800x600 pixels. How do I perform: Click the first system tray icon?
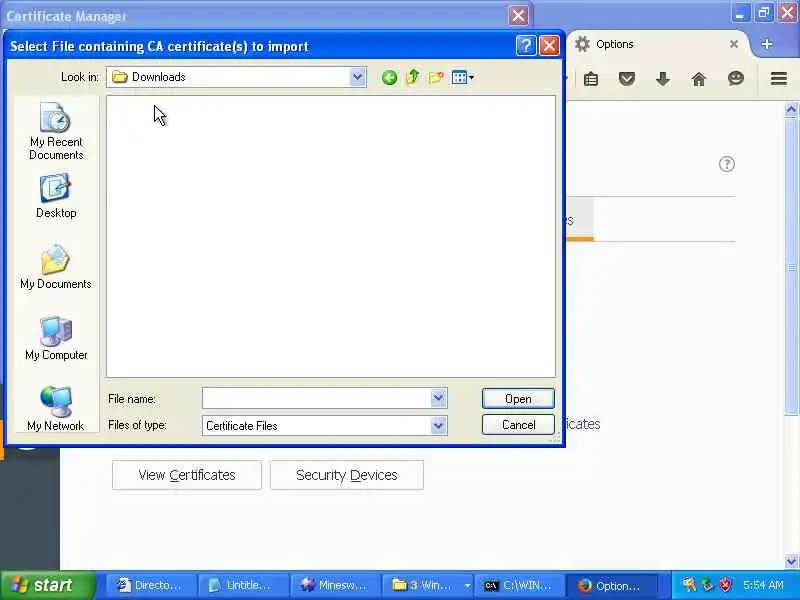point(689,585)
